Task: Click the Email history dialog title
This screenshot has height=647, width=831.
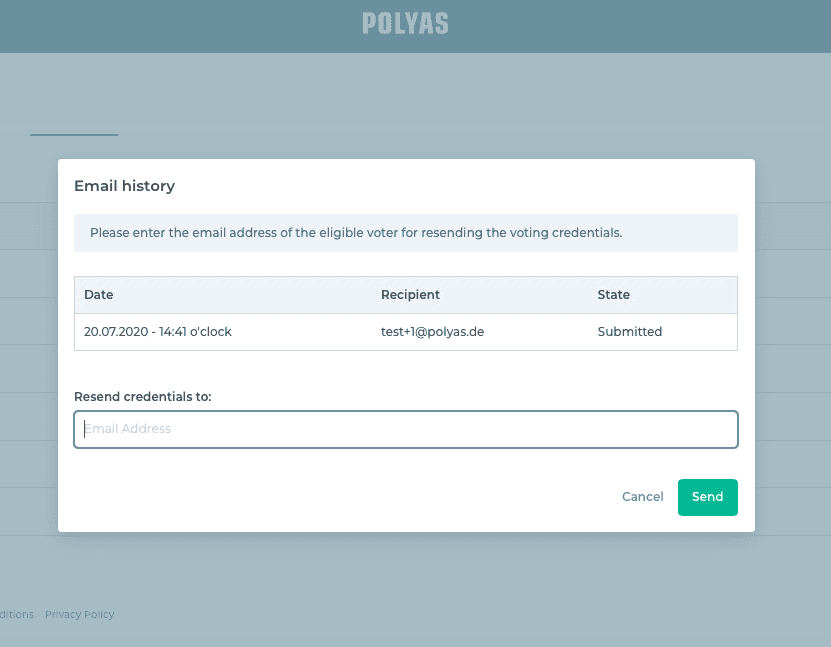Action: (x=125, y=186)
